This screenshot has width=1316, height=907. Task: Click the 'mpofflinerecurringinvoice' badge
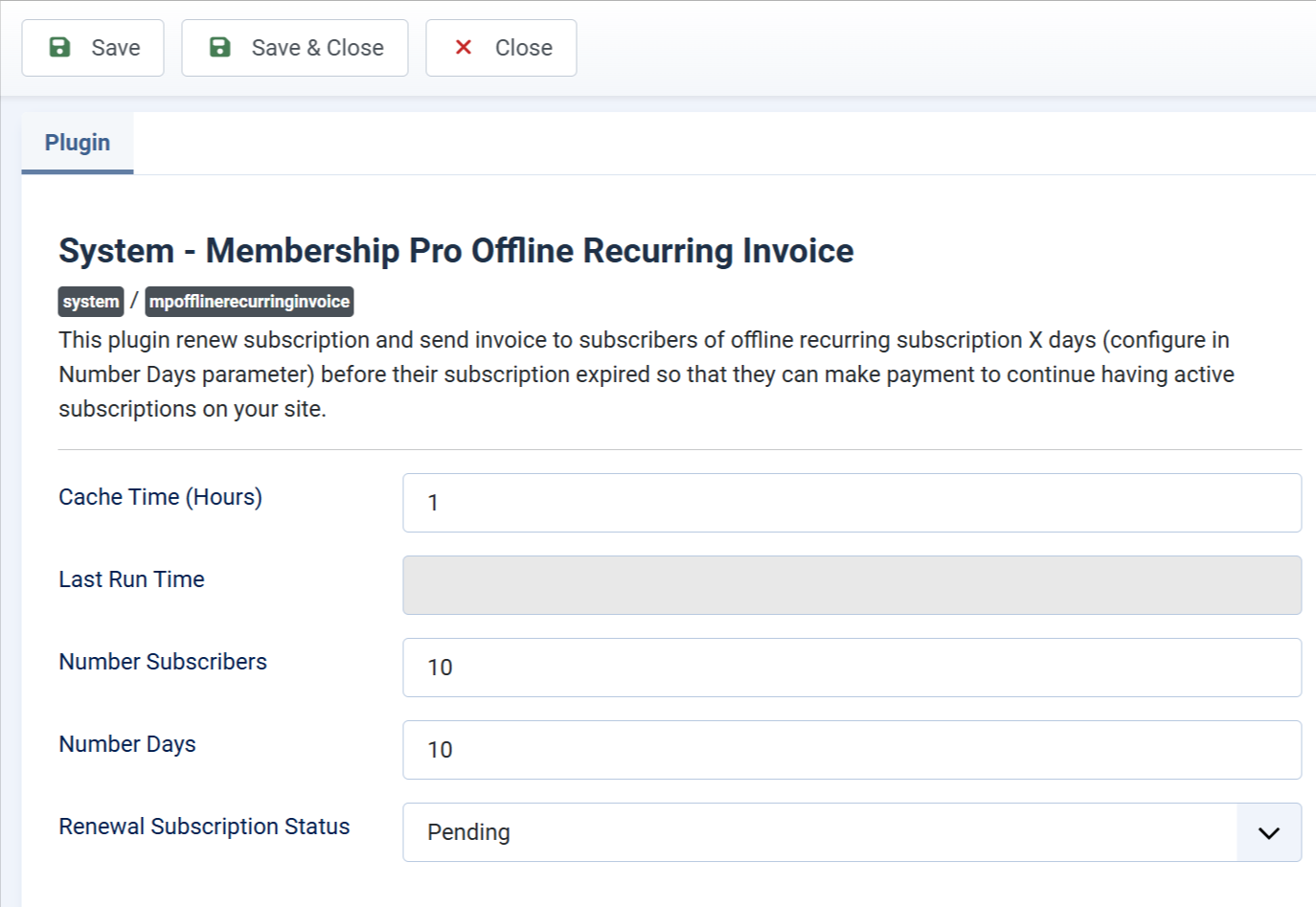249,302
